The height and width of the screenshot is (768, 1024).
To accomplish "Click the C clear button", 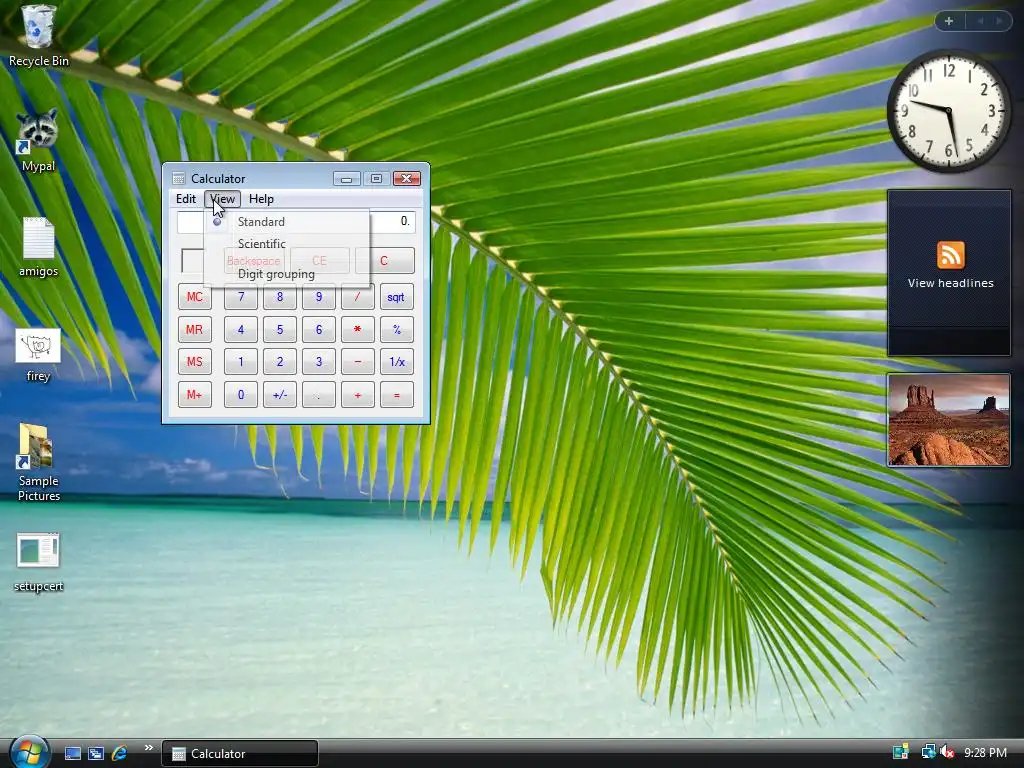I will [384, 261].
